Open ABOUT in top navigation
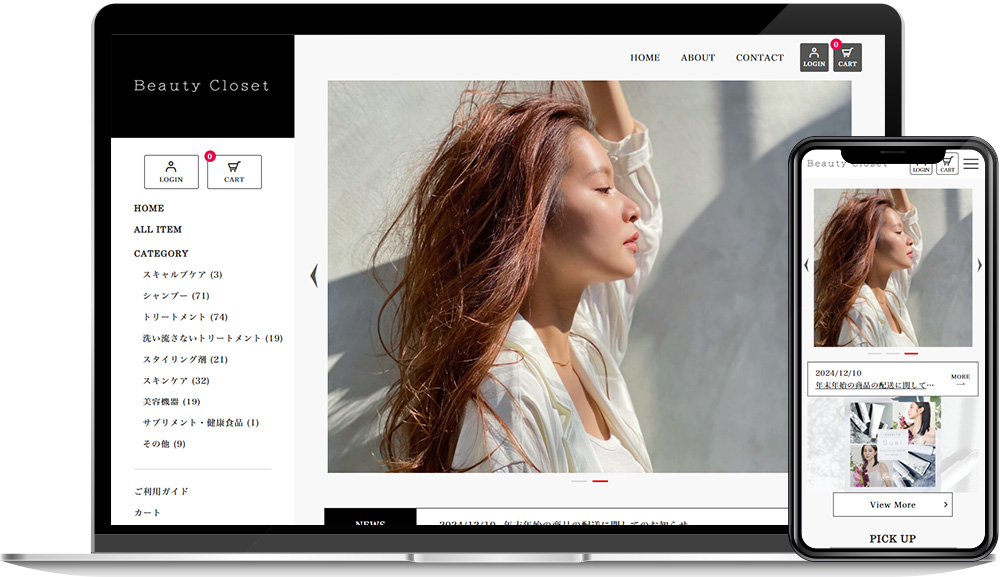This screenshot has height=577, width=1000. (698, 57)
